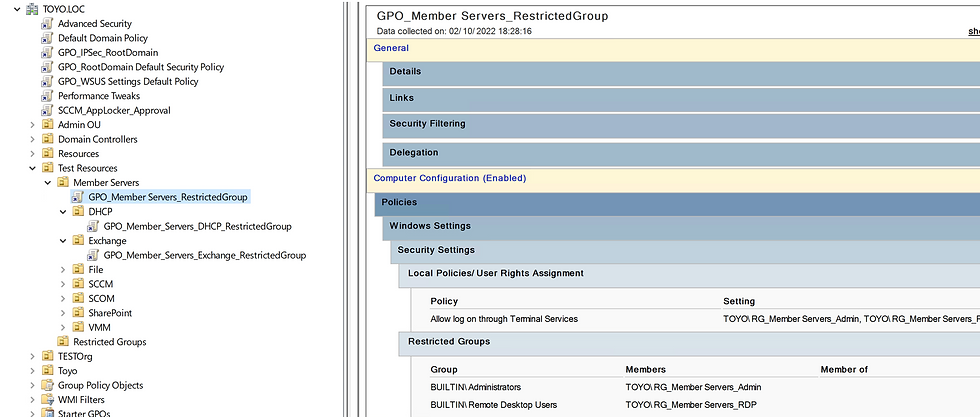Expand the Admin OU node

[x=32, y=124]
